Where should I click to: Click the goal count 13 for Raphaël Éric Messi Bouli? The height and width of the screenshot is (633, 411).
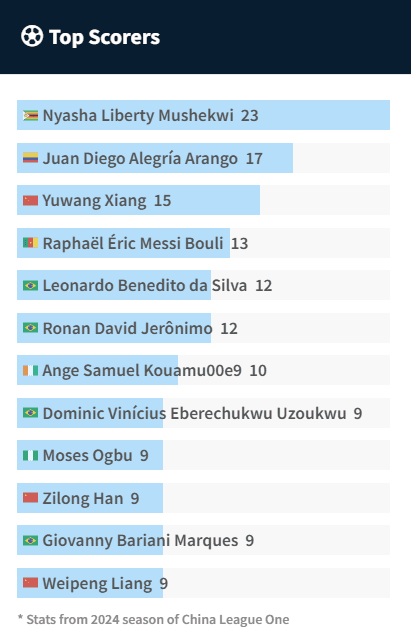(x=239, y=243)
